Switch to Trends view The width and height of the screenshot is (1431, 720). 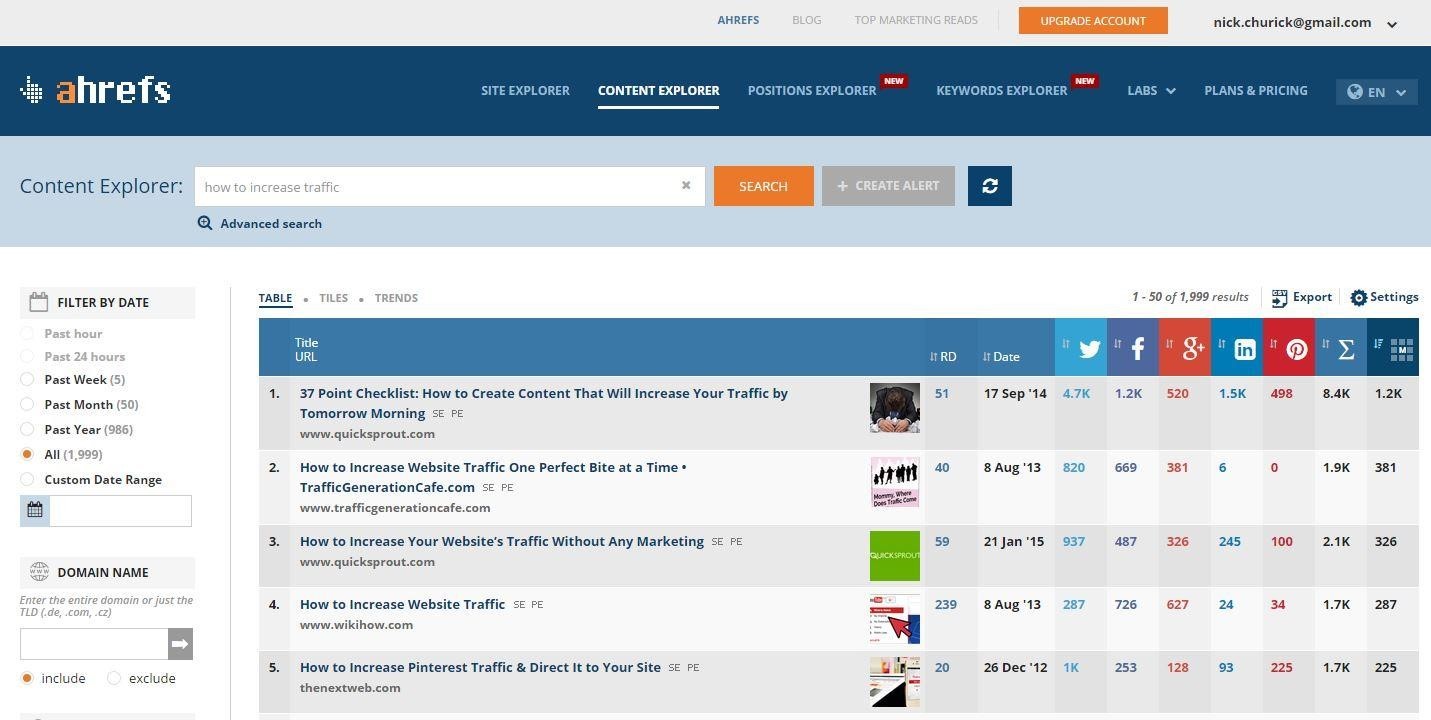tap(396, 298)
